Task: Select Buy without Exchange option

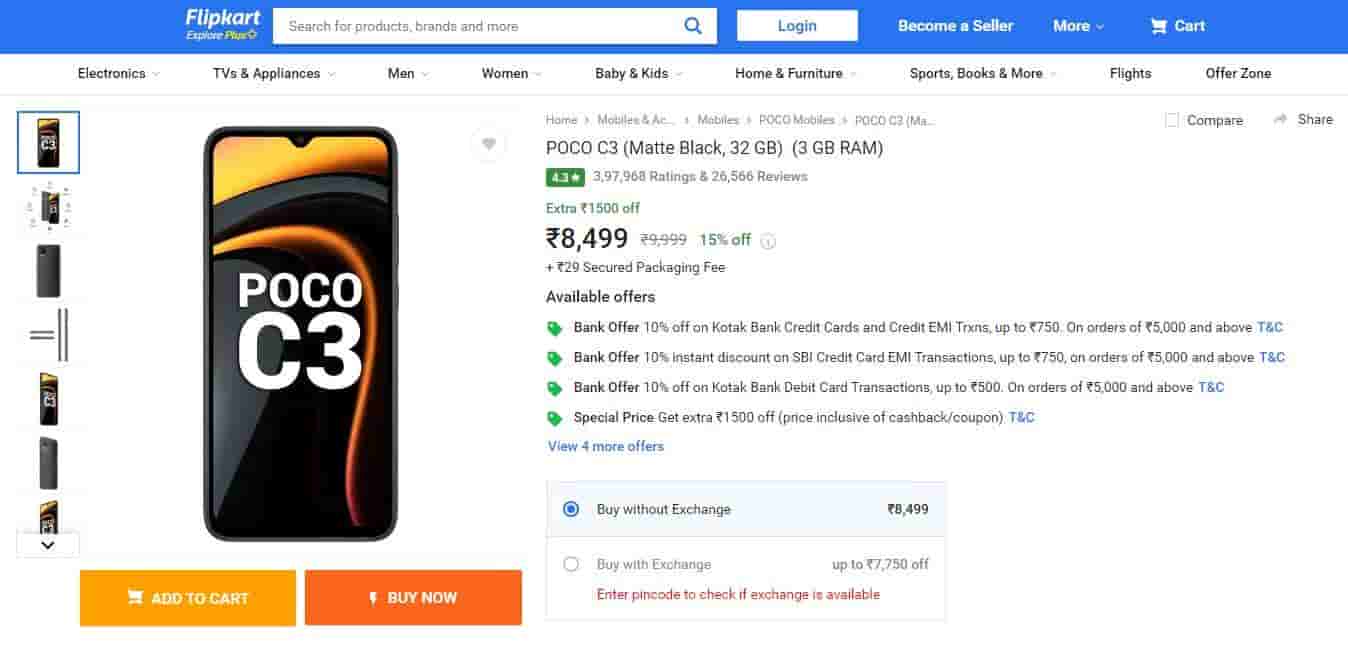Action: pos(571,509)
